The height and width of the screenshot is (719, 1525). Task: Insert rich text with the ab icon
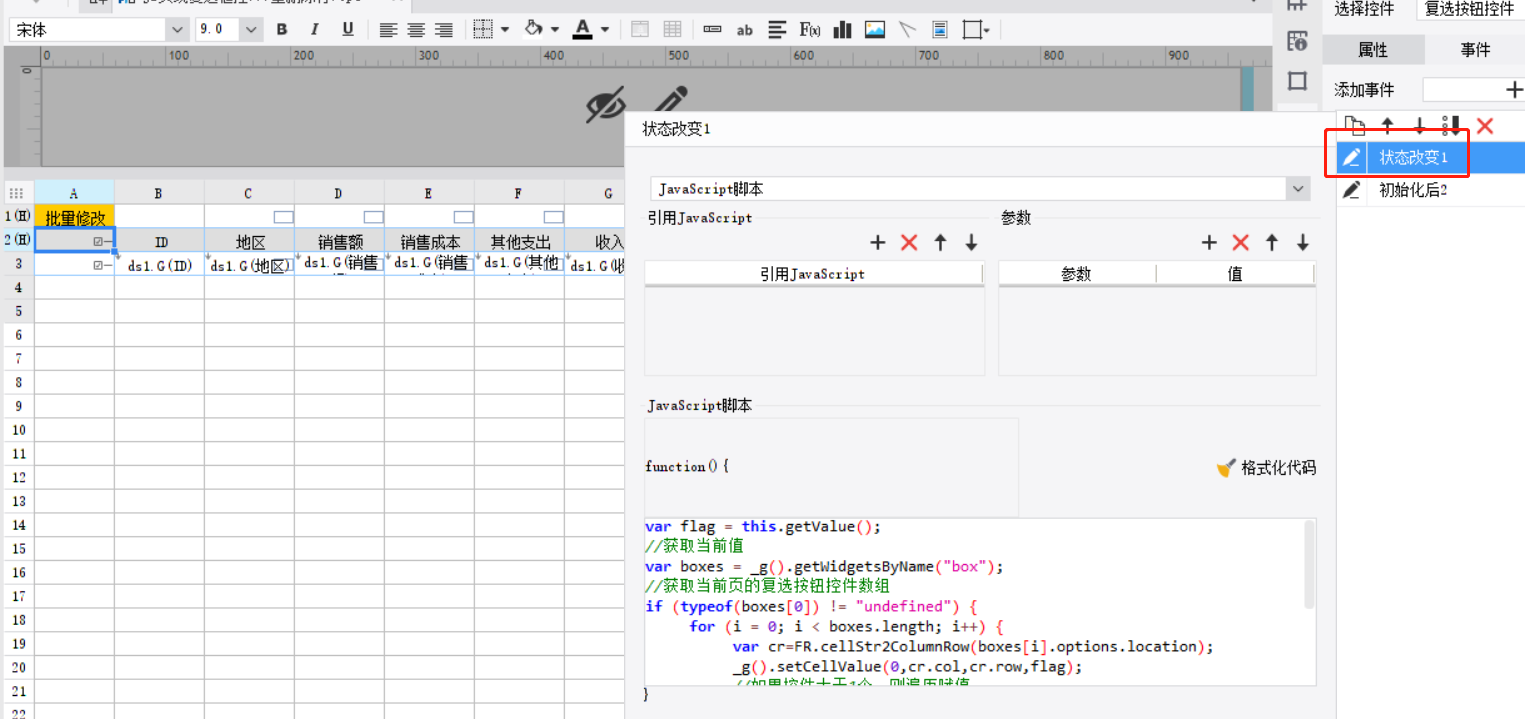pyautogui.click(x=744, y=30)
